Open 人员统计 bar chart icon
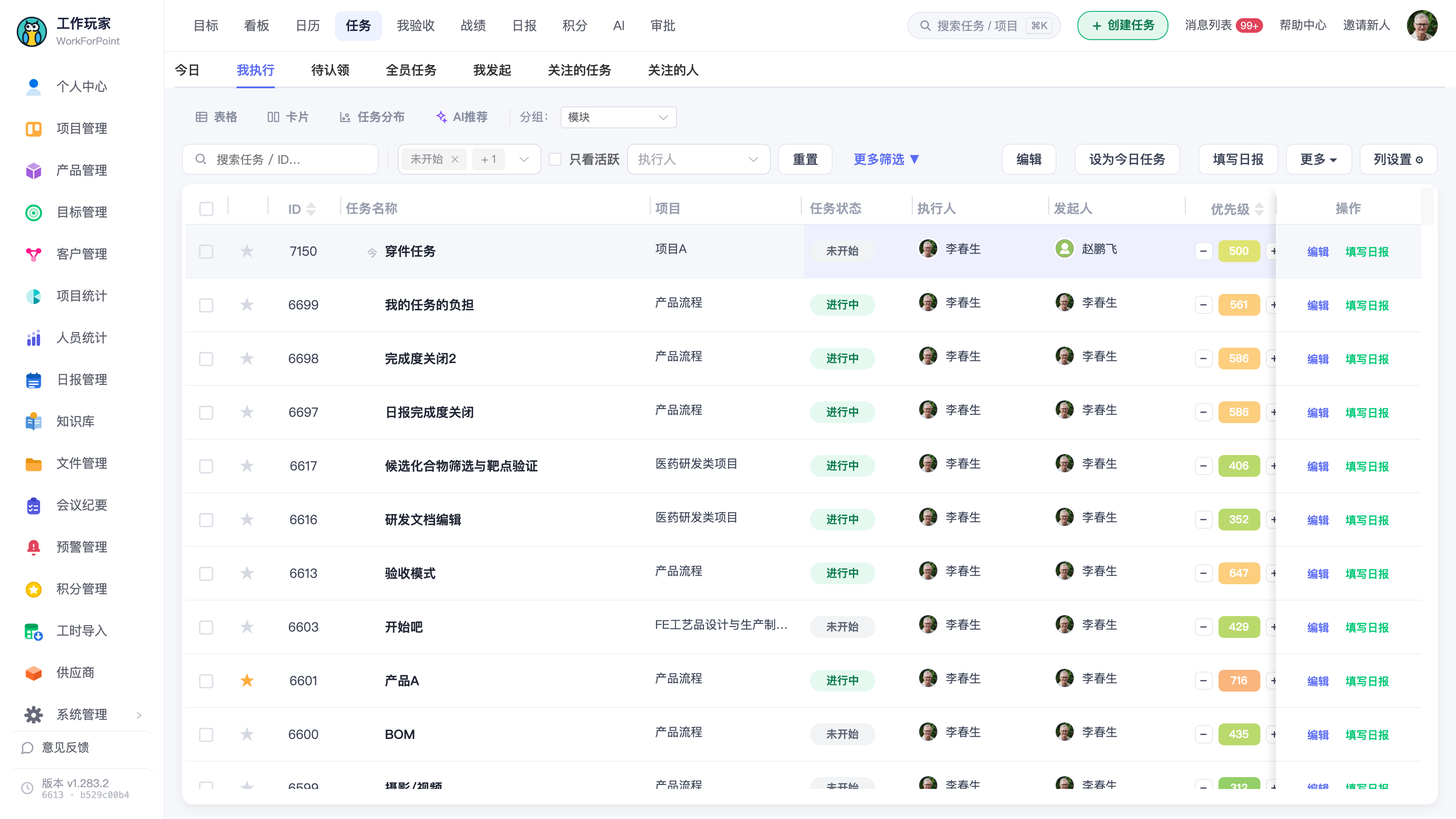The width and height of the screenshot is (1456, 819). coord(33,338)
